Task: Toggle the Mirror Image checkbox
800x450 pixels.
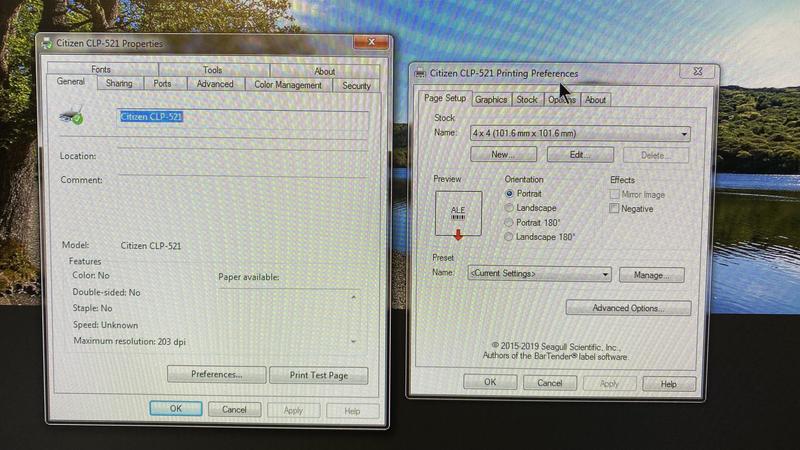Action: [614, 194]
